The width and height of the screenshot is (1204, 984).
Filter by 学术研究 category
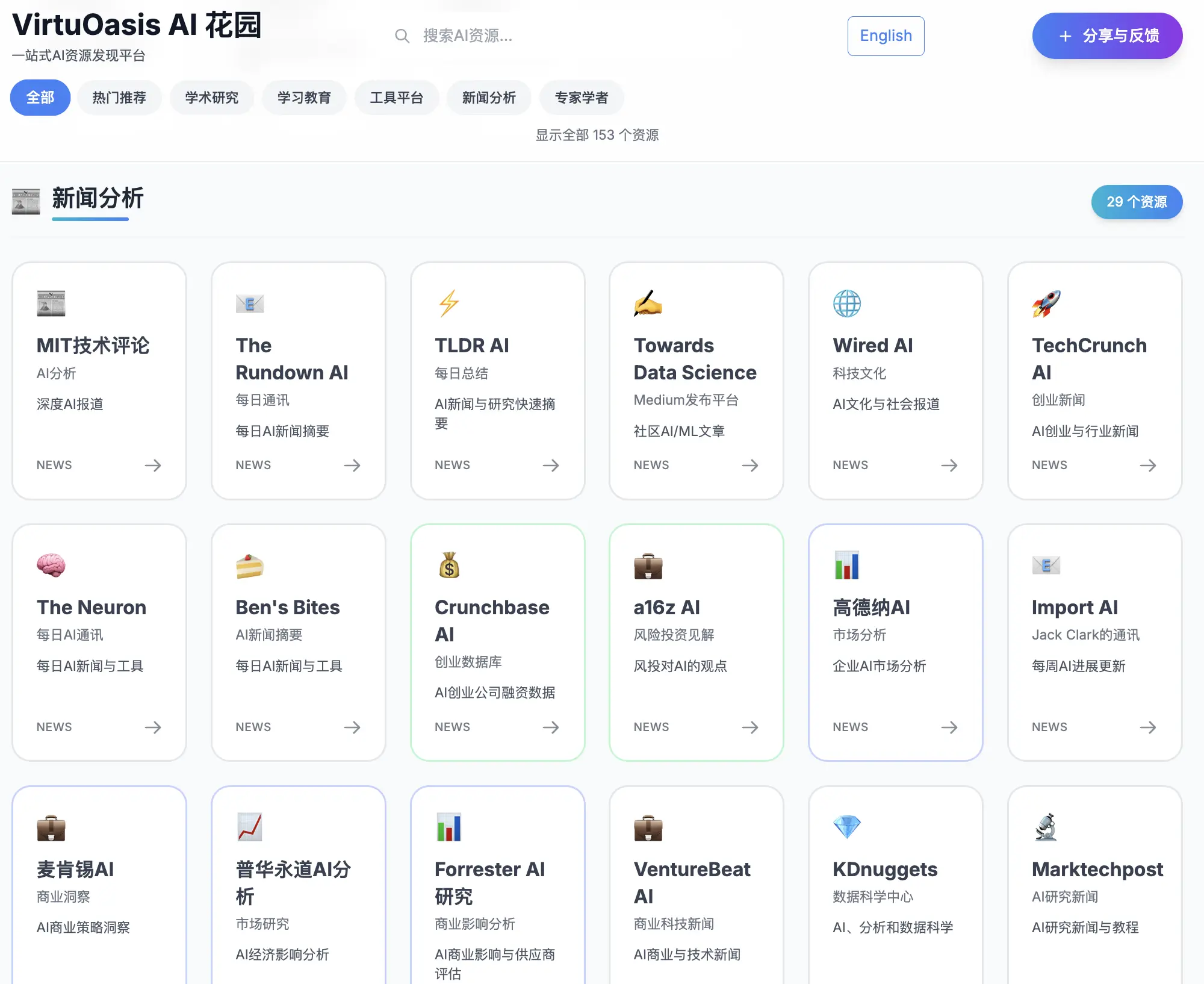click(211, 98)
